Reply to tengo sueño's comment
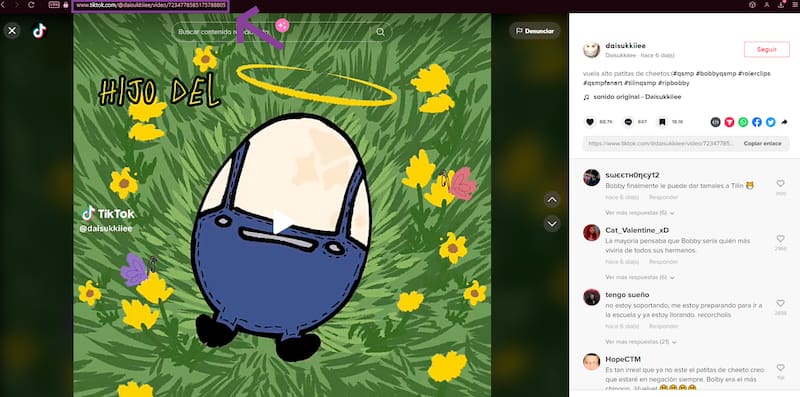Screen dimensions: 800x397 663,327
